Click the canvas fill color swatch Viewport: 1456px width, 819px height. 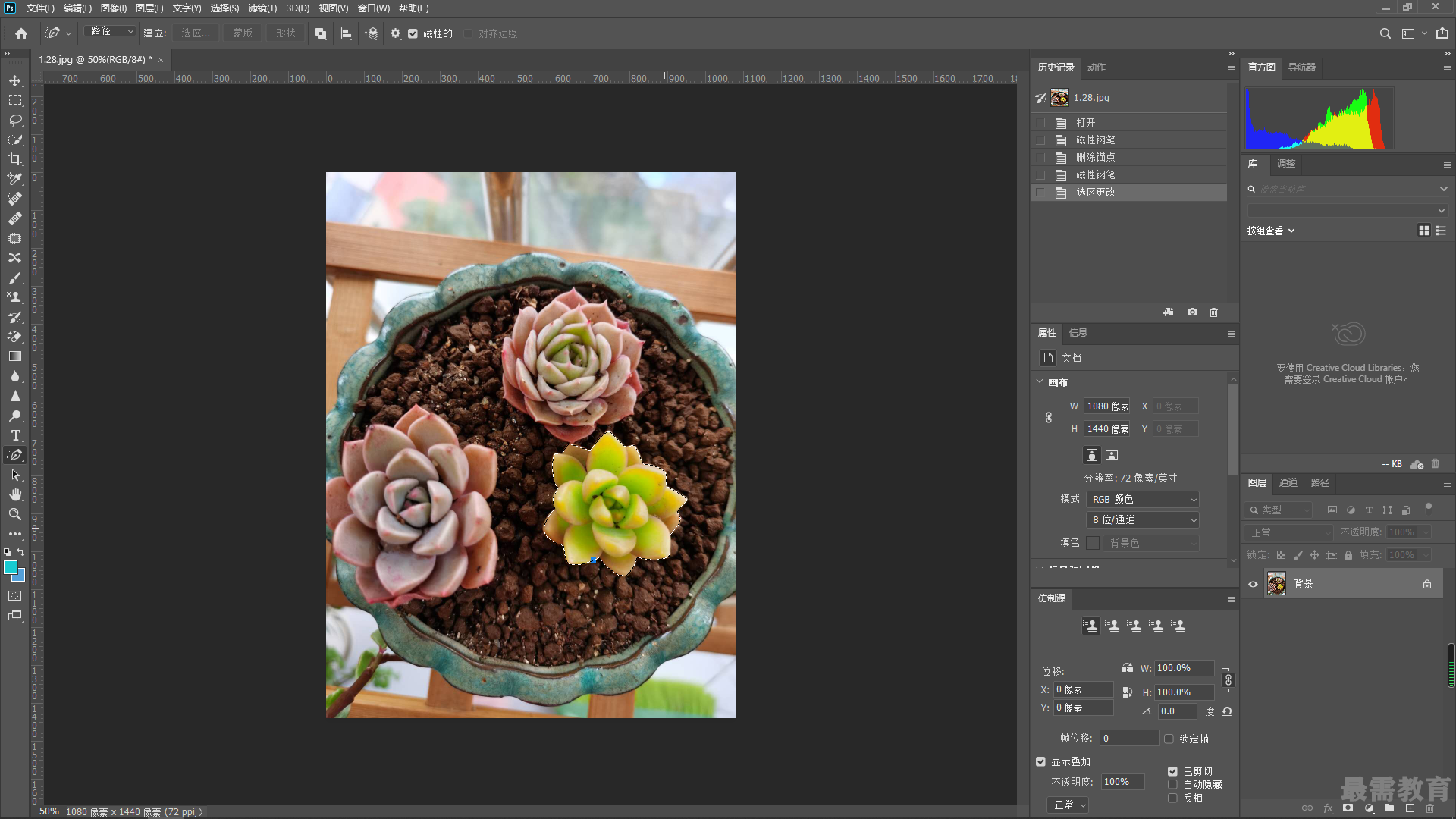pos(1093,543)
